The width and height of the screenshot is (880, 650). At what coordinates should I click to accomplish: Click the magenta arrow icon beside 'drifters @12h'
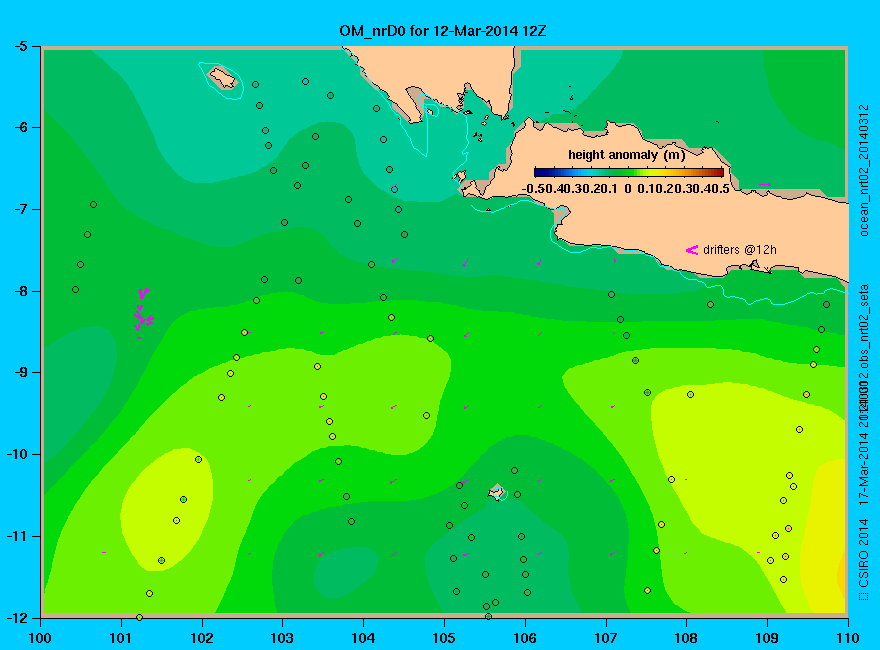(692, 250)
